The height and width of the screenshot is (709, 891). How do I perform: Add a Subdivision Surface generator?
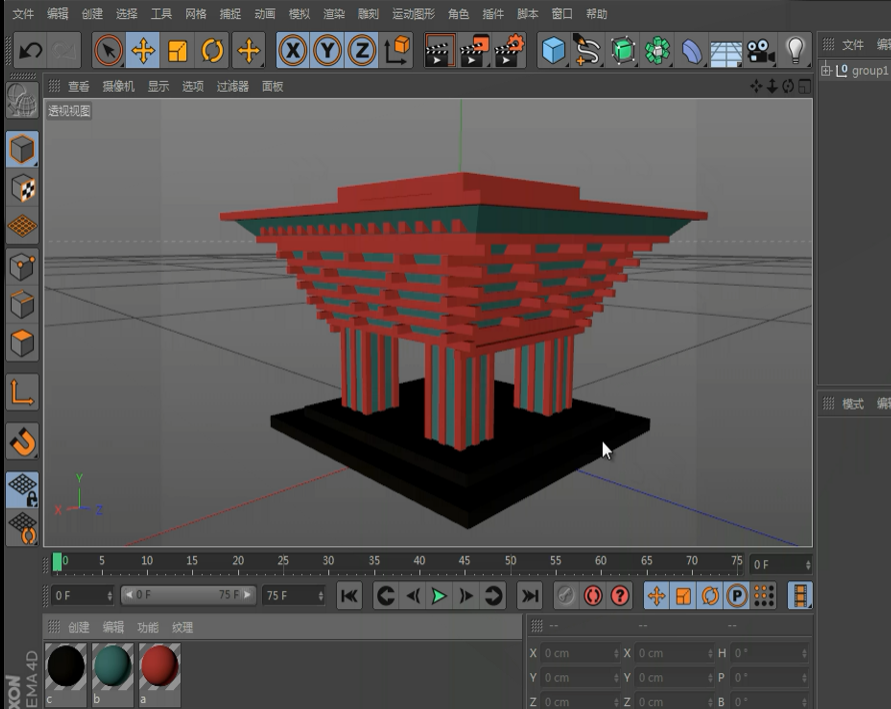(623, 51)
